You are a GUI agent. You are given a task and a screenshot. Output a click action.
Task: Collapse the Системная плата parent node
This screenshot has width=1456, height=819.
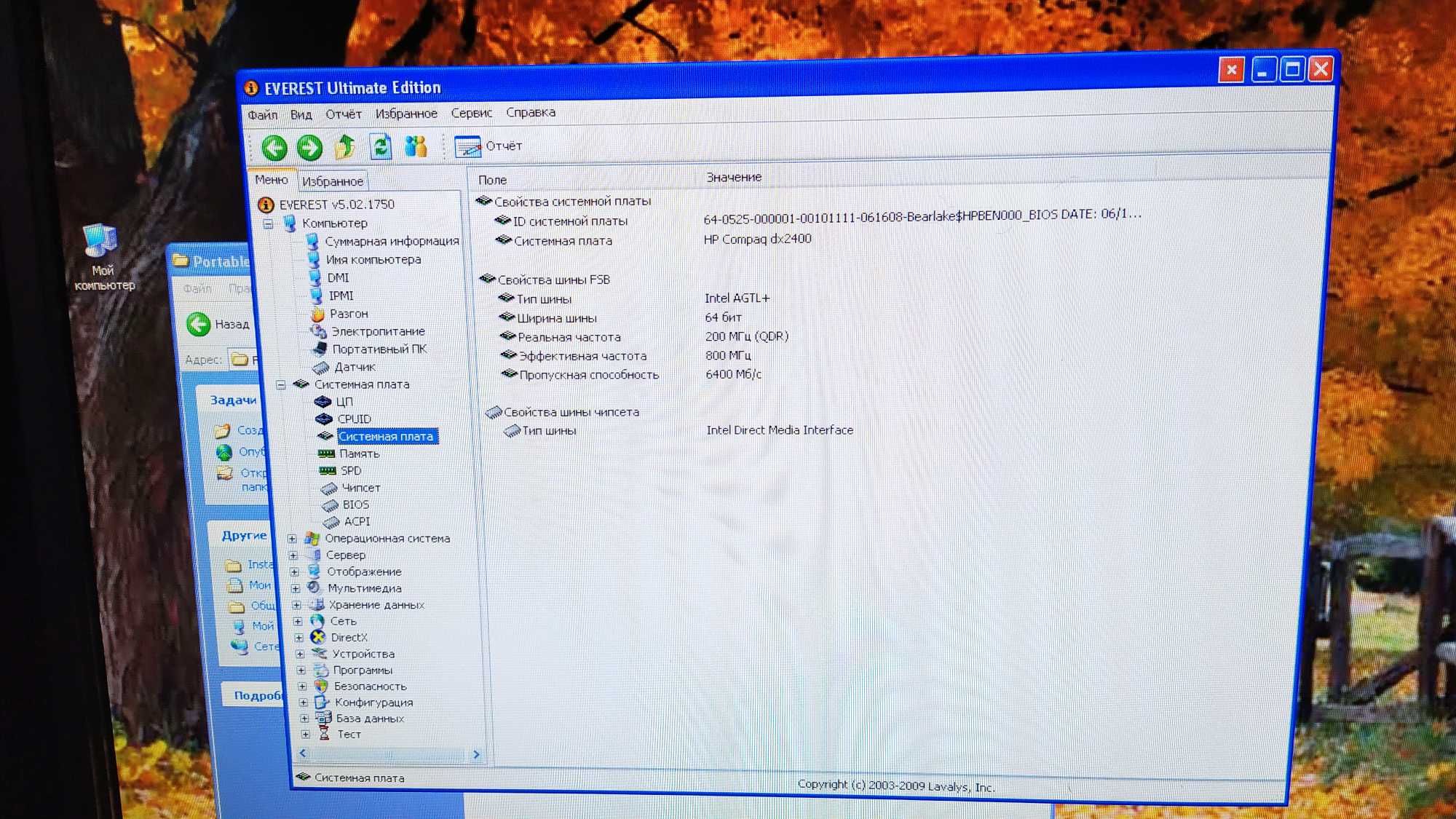pos(280,384)
